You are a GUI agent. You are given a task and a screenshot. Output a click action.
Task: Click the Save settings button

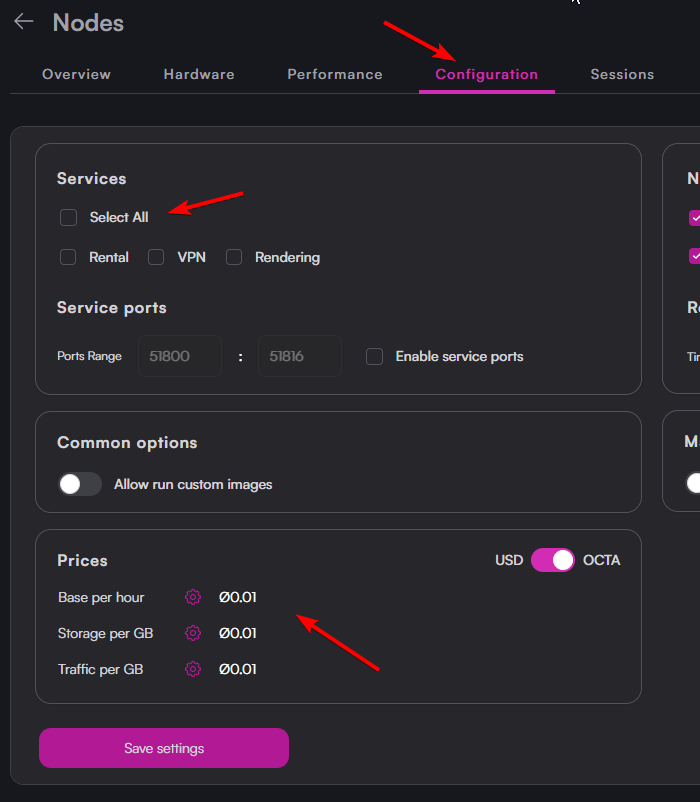tap(164, 748)
